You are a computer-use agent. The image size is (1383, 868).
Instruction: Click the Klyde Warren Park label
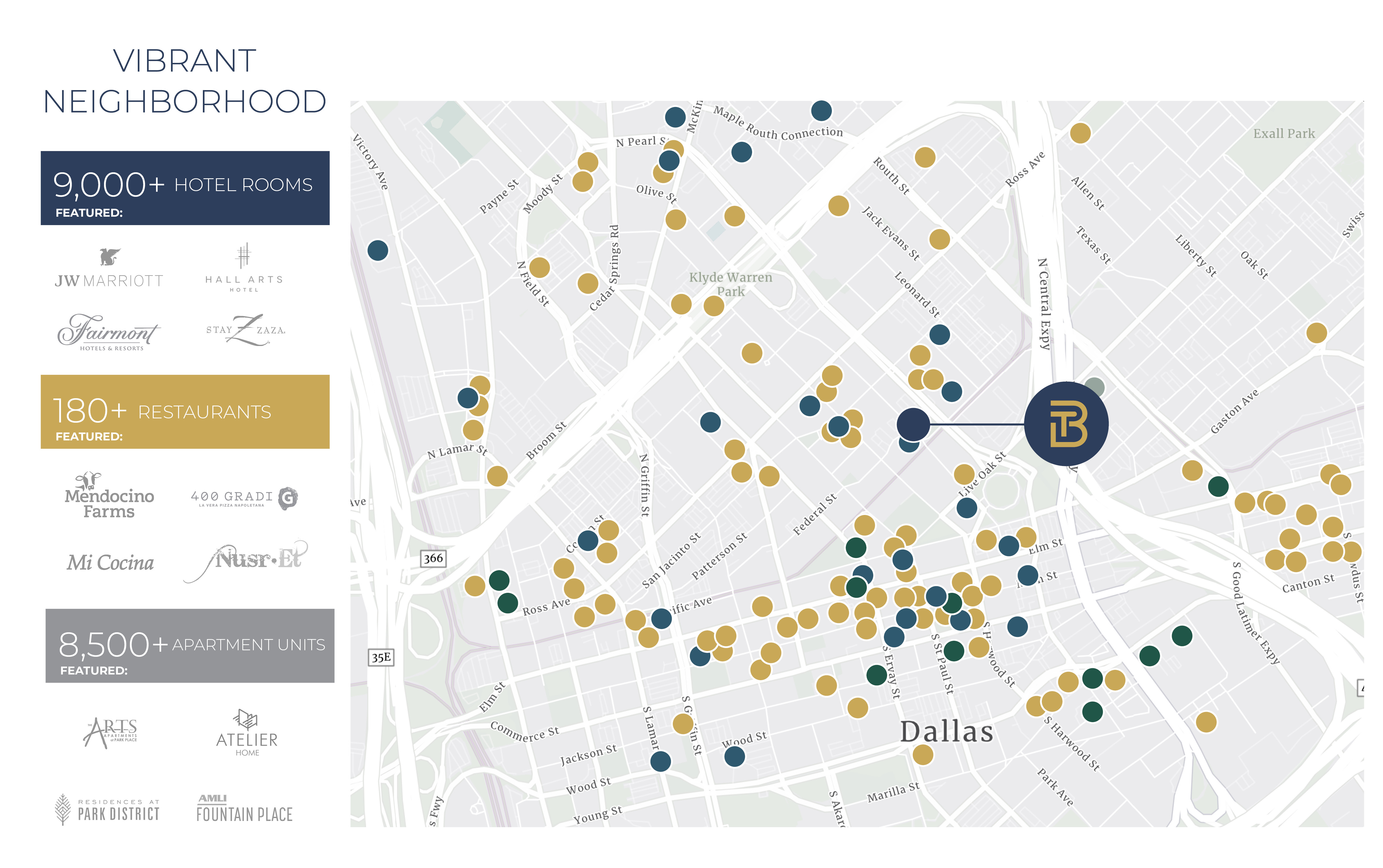coord(731,284)
